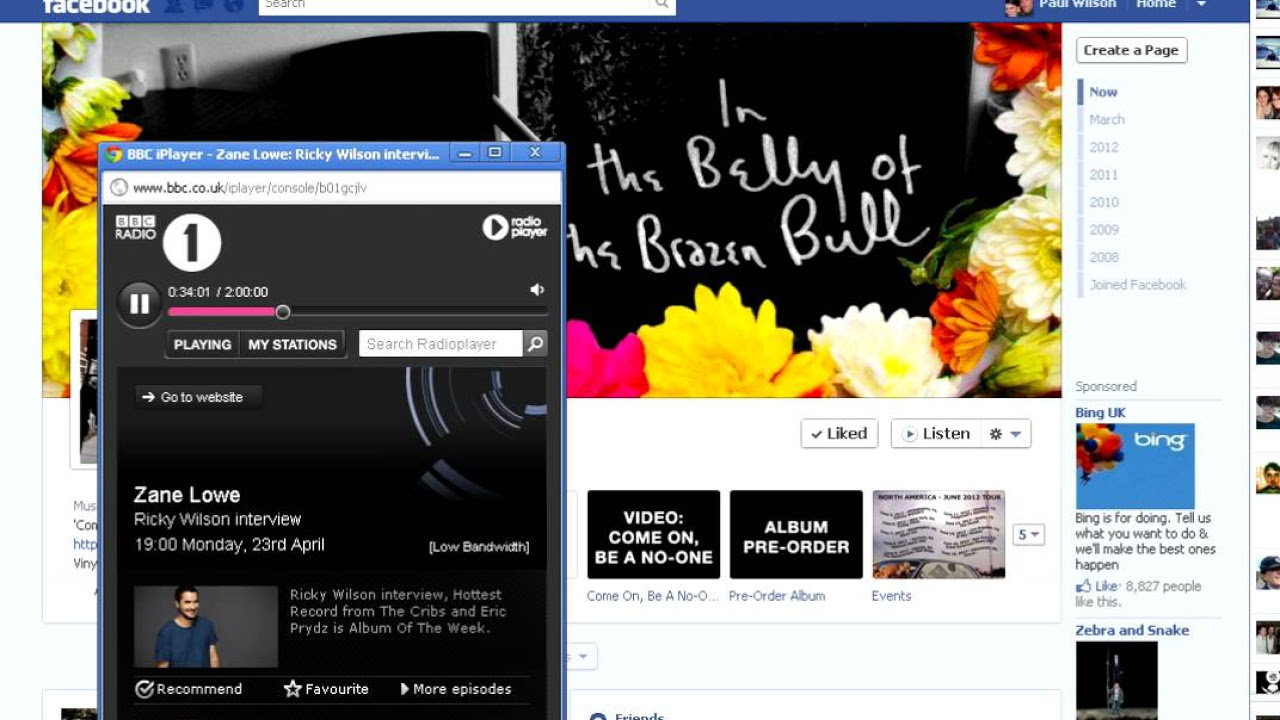Click the Listen button
1280x720 pixels.
[935, 433]
